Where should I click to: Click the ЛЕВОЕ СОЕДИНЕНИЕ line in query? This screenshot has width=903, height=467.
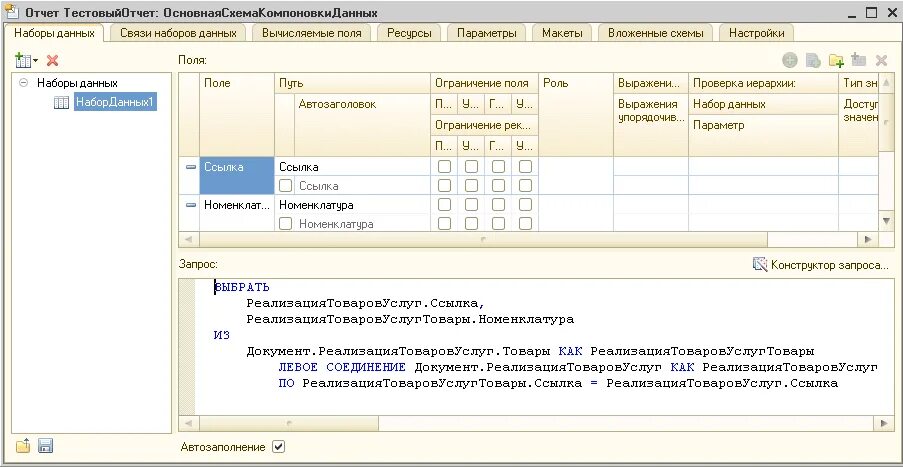click(x=578, y=367)
